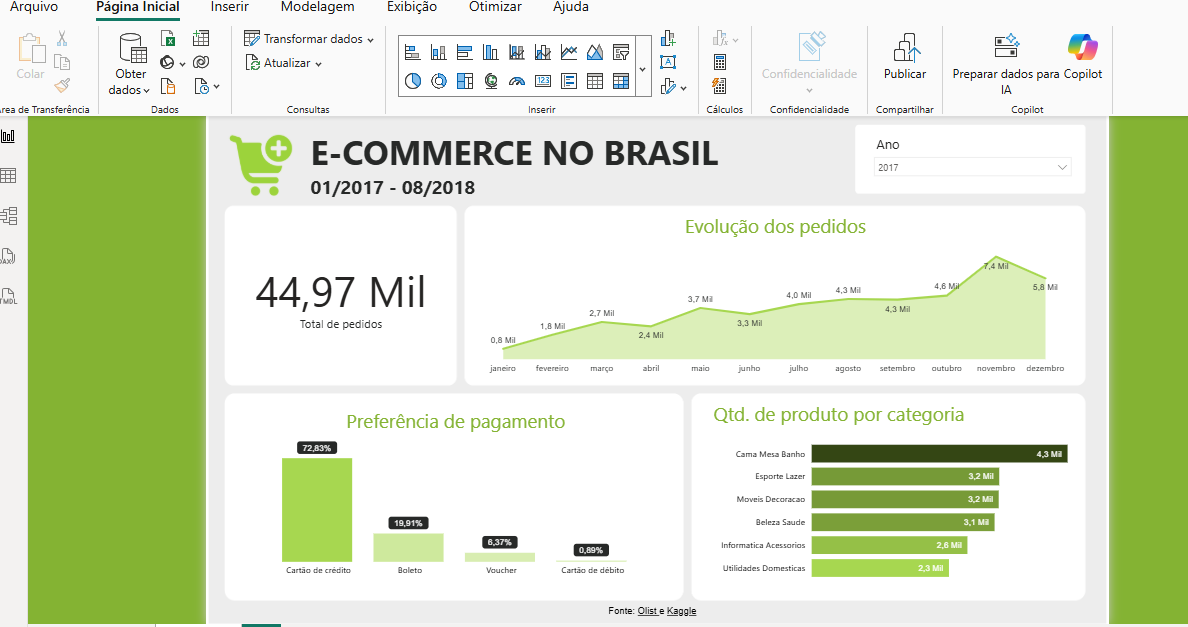Open the Transformar dados dropdown arrow
The width and height of the screenshot is (1188, 627).
point(370,39)
